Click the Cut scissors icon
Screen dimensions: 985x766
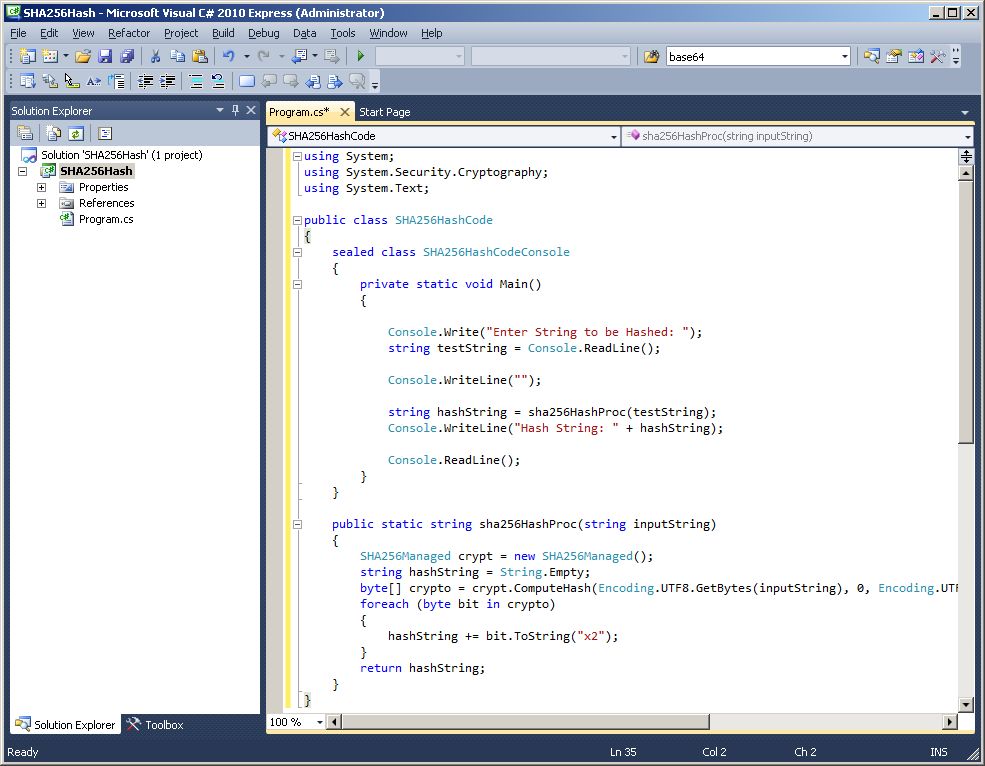click(155, 57)
